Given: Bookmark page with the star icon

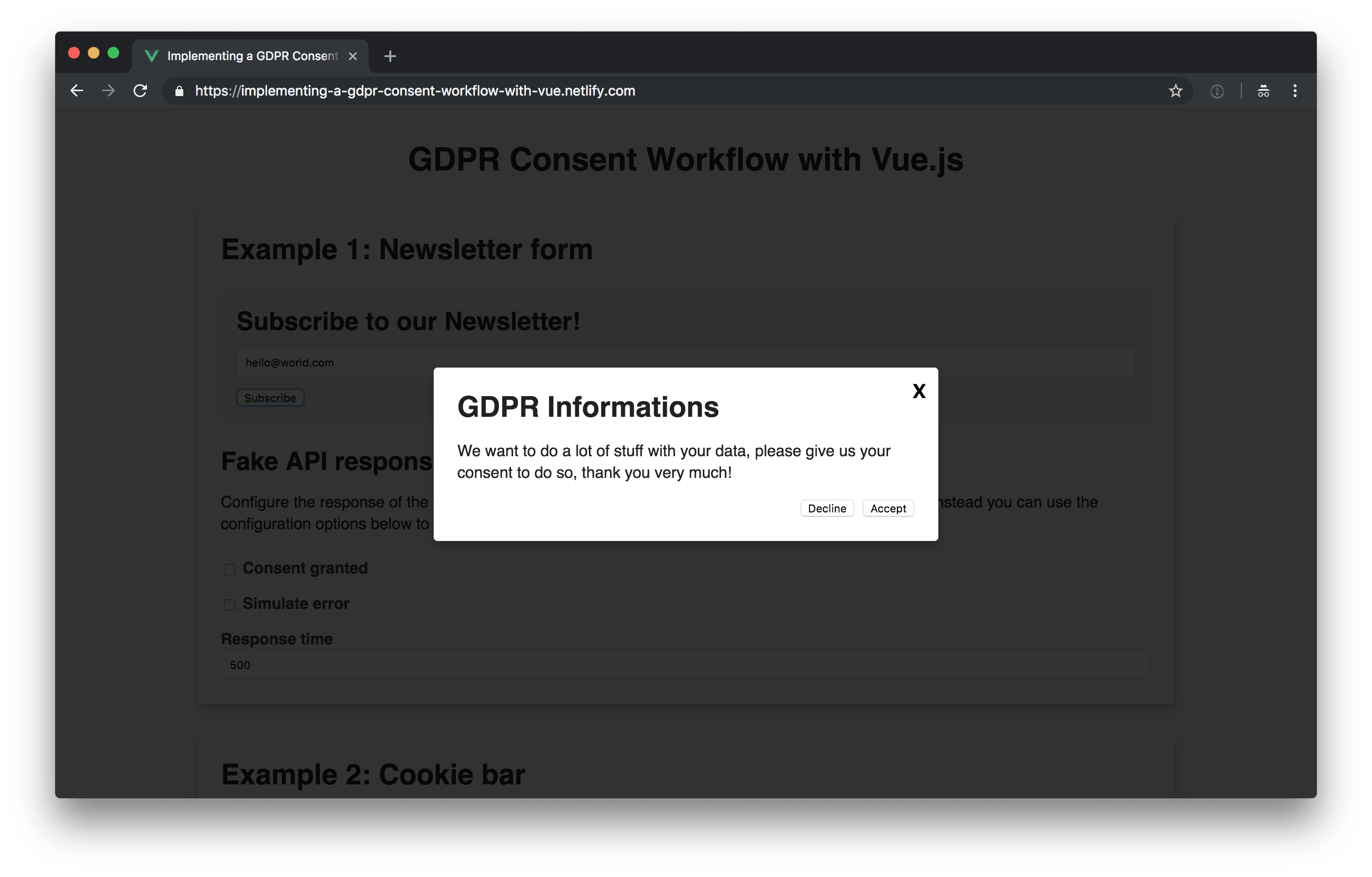Looking at the screenshot, I should (1175, 91).
